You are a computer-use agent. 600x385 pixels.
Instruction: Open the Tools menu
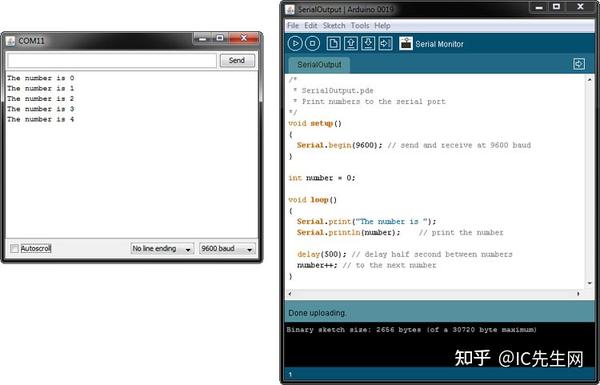click(360, 26)
